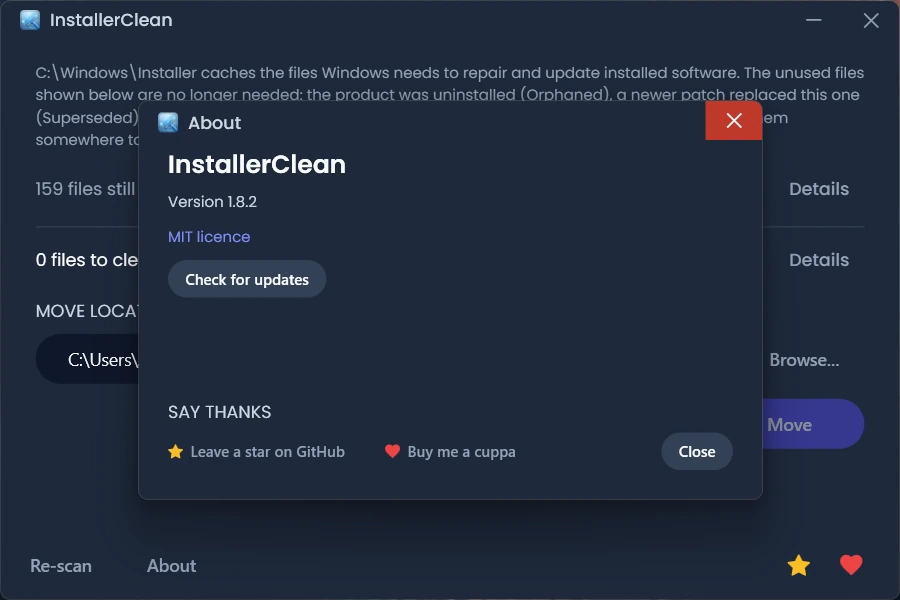The width and height of the screenshot is (900, 600).
Task: Click the Check for updates button
Action: click(x=247, y=279)
